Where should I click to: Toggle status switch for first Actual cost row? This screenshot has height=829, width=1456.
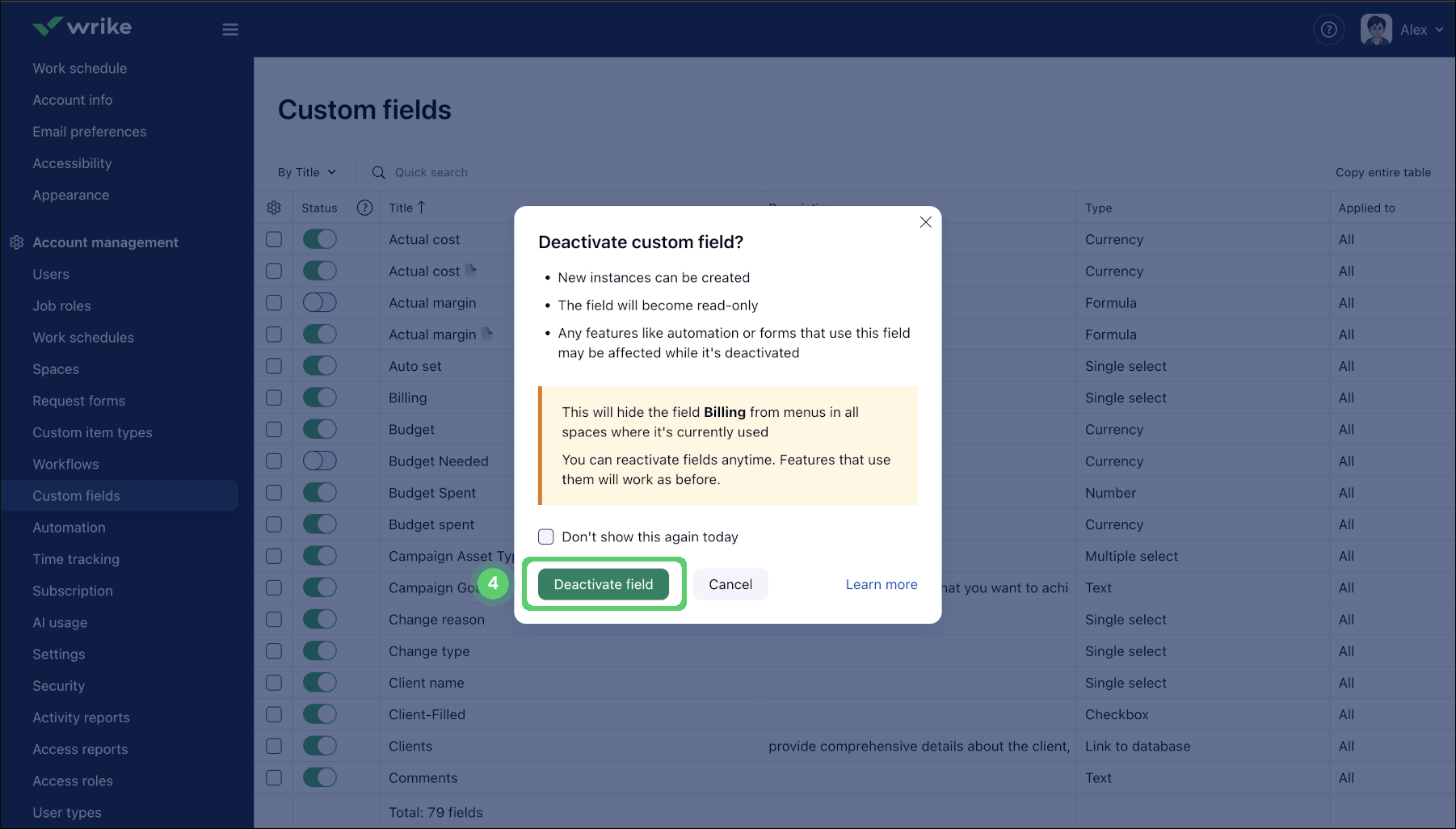coord(320,239)
